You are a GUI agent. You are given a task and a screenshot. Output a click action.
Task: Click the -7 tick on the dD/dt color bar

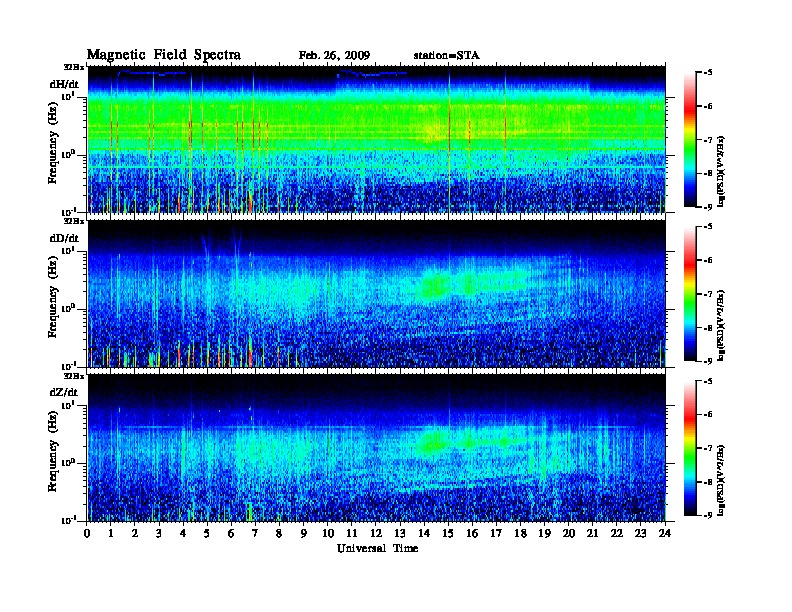point(708,294)
